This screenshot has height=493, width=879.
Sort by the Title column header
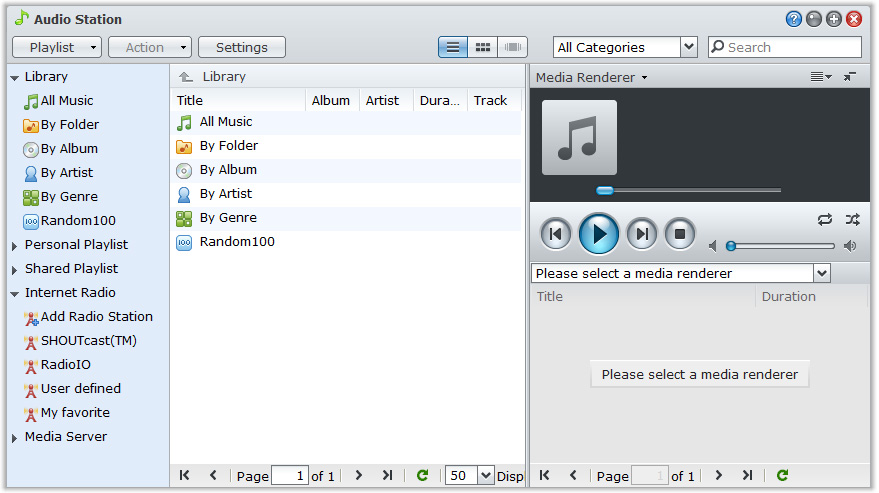(238, 100)
